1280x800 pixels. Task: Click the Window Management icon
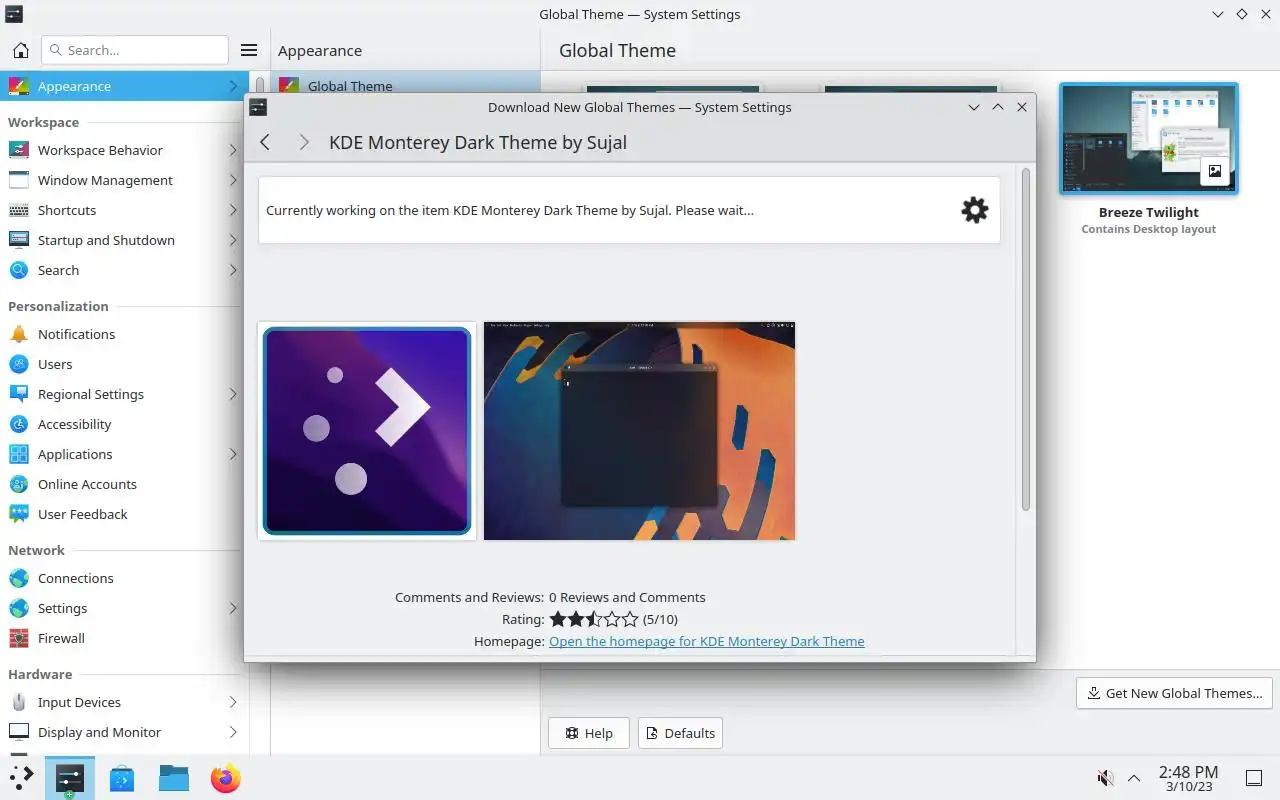19,180
